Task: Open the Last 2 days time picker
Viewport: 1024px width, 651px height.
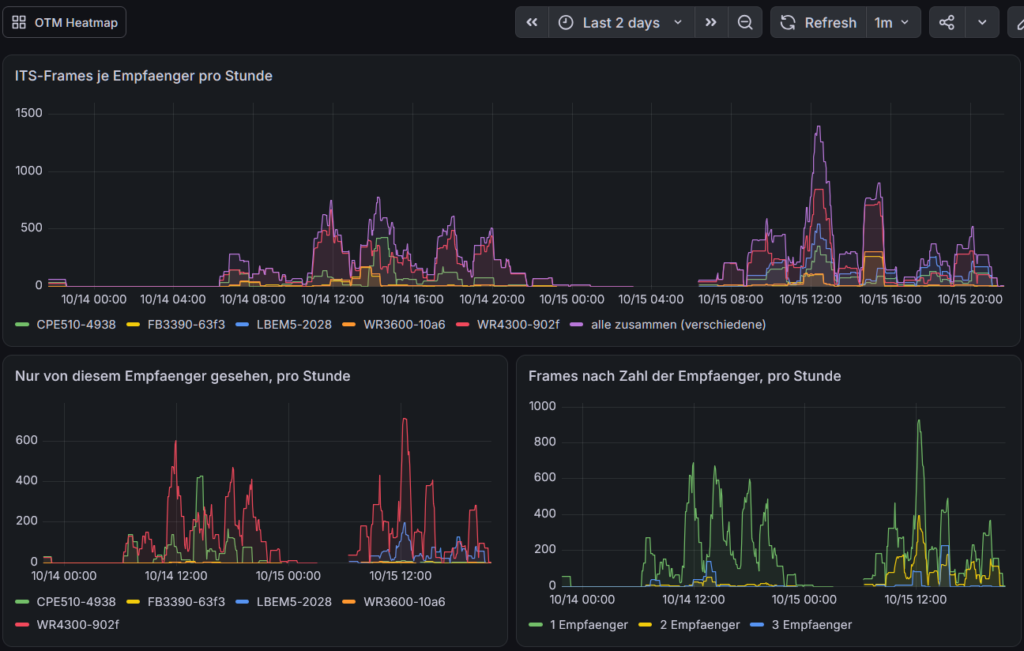Action: (x=621, y=22)
